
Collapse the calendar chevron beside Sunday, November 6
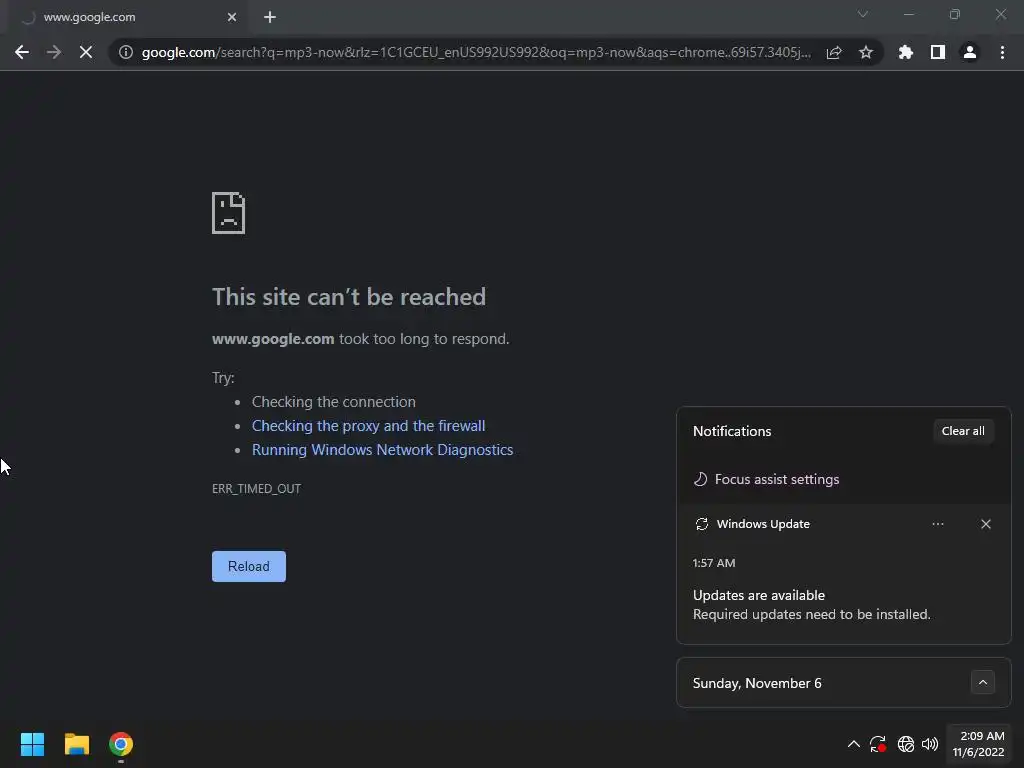pos(983,682)
